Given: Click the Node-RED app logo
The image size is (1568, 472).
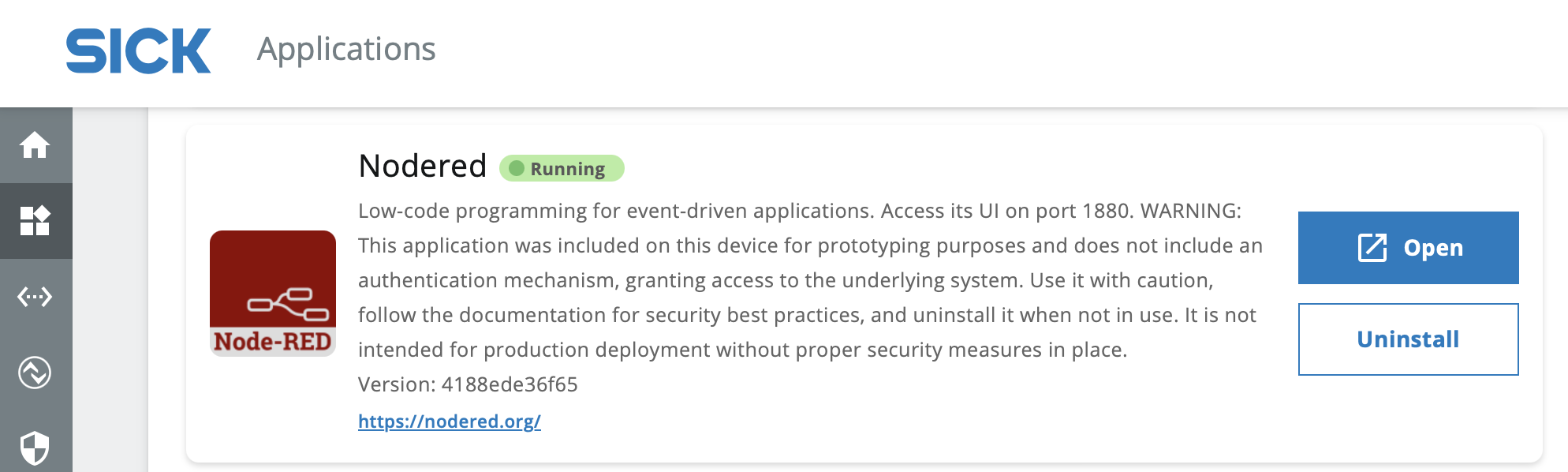Looking at the screenshot, I should click(x=273, y=293).
